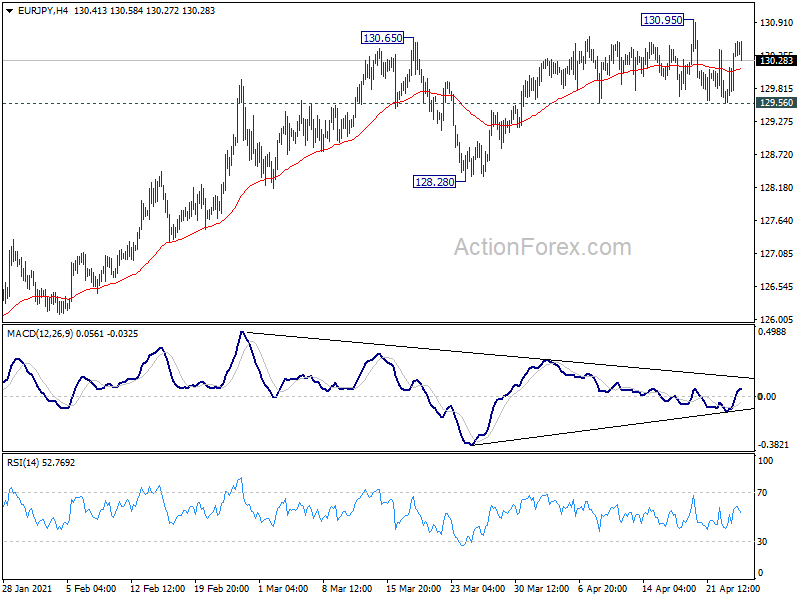This screenshot has height=600, width=800.
Task: Click the current price tag 130.283
Action: point(776,61)
